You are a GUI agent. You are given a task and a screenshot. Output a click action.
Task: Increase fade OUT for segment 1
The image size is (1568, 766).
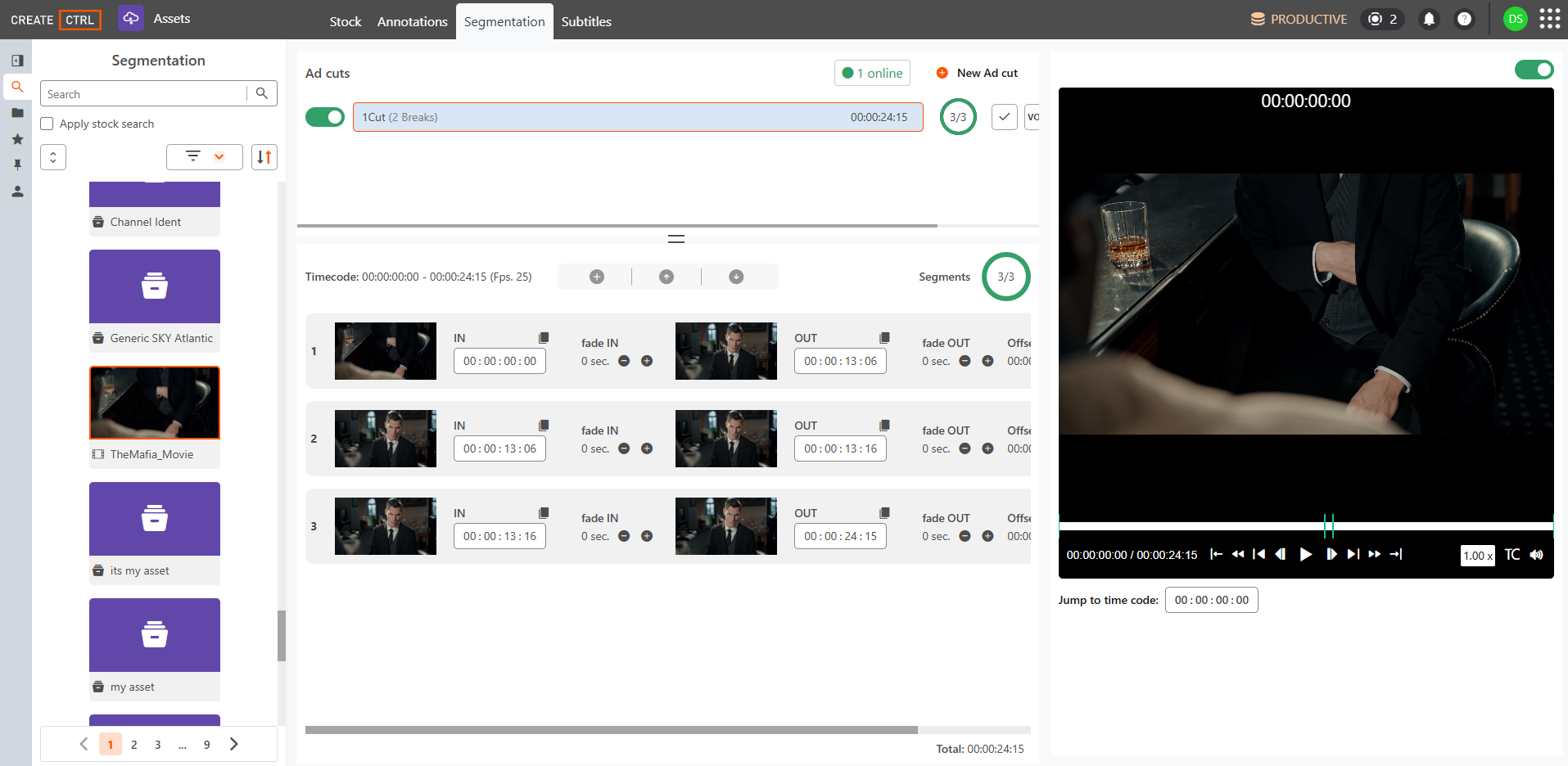[987, 361]
